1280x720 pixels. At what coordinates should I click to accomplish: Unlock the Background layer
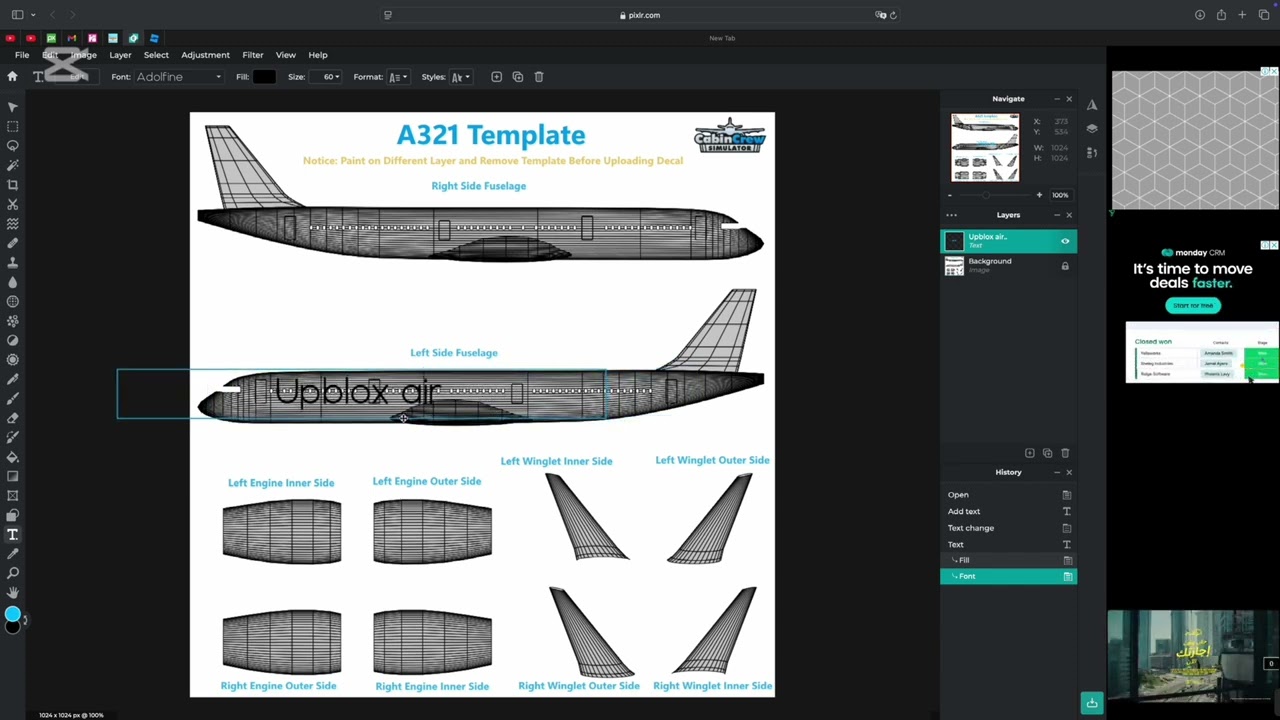(1065, 266)
